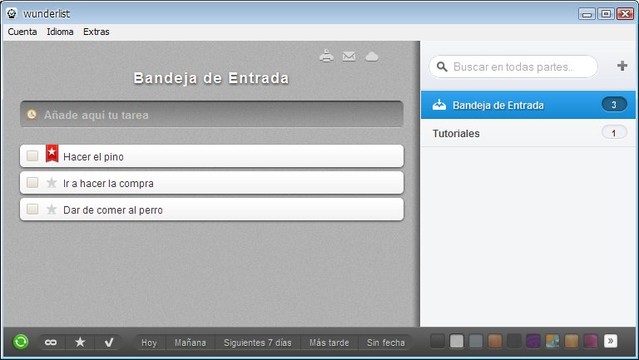Maximize the wunderlist window
The width and height of the screenshot is (639, 360).
click(x=606, y=14)
